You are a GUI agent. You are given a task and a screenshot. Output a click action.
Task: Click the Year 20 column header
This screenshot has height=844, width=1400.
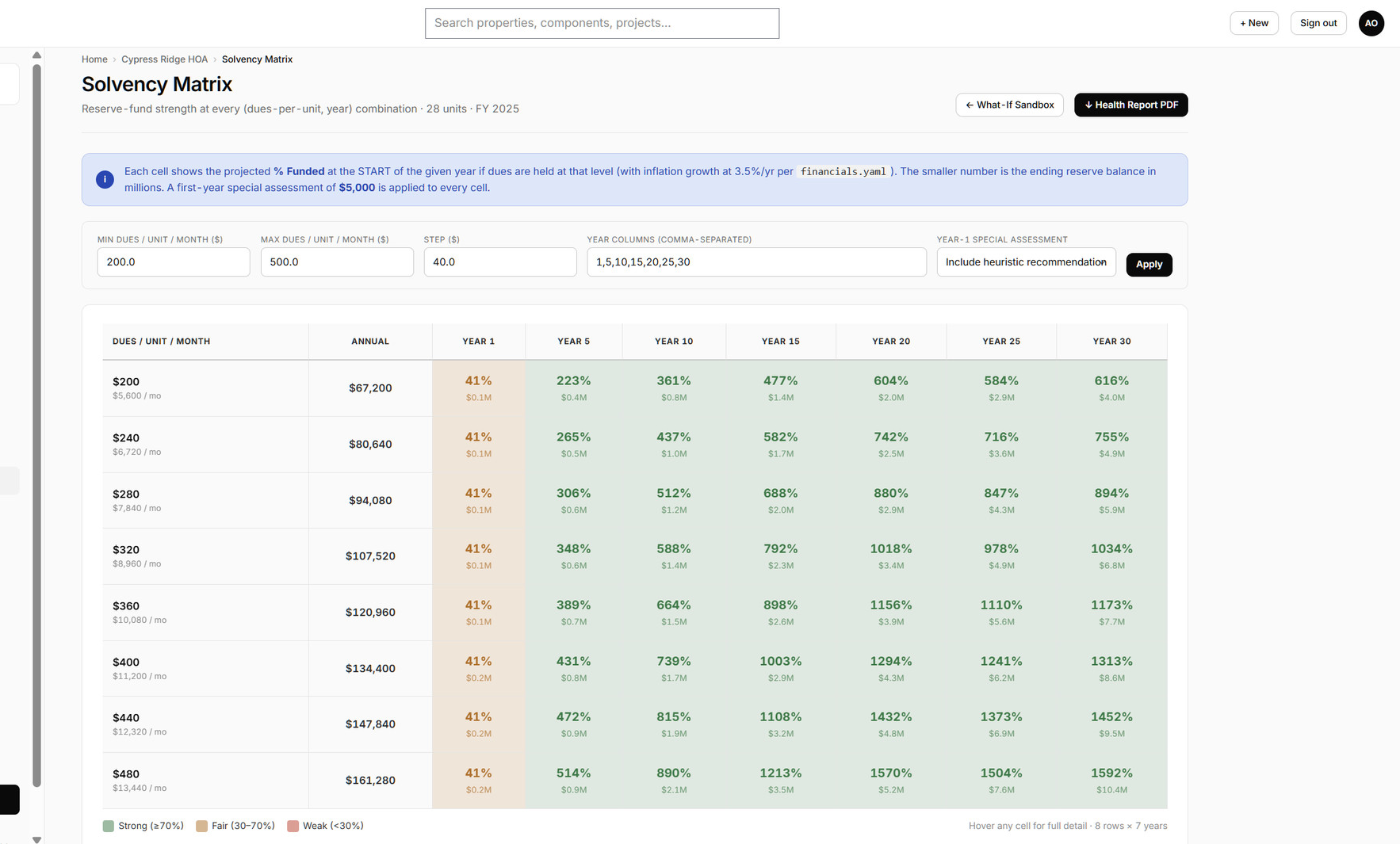click(x=891, y=342)
